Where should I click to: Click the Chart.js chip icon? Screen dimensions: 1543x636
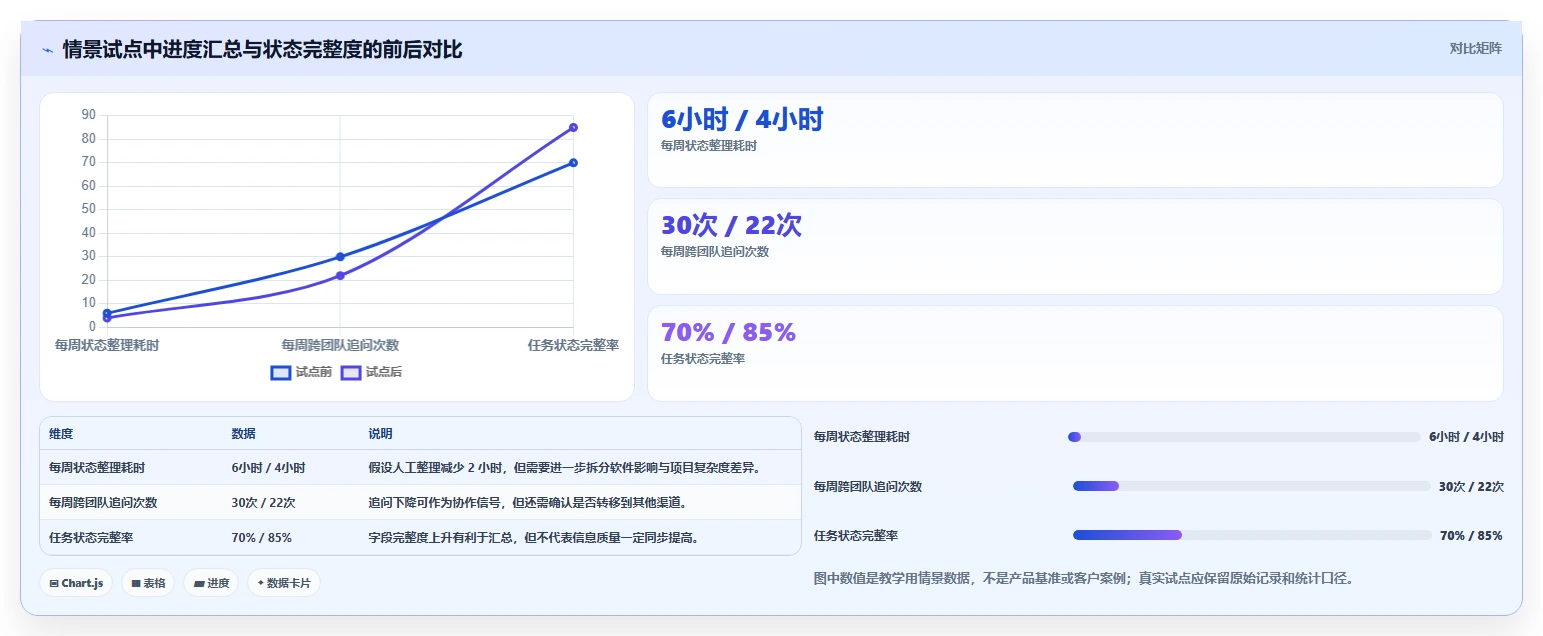[54, 583]
